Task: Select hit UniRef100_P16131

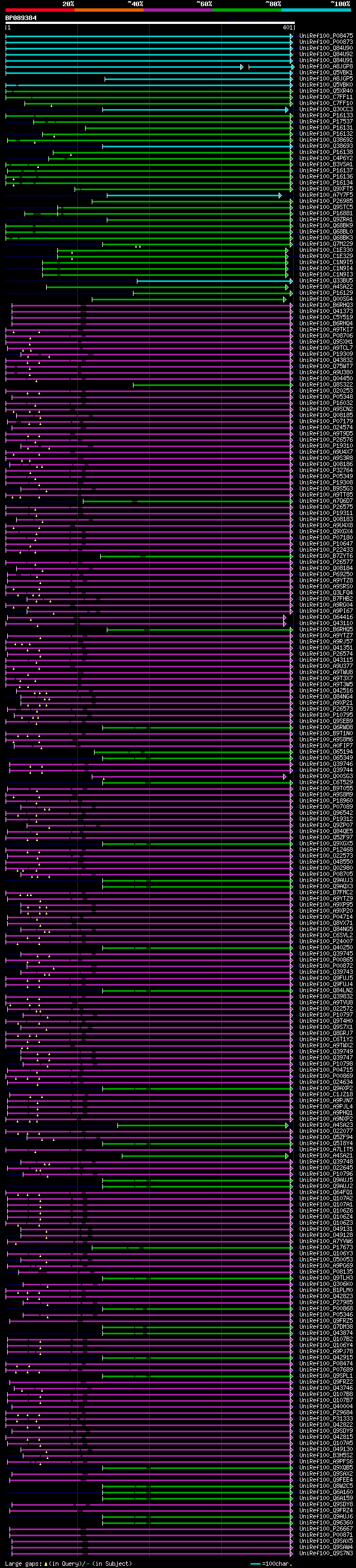Action: (326, 128)
